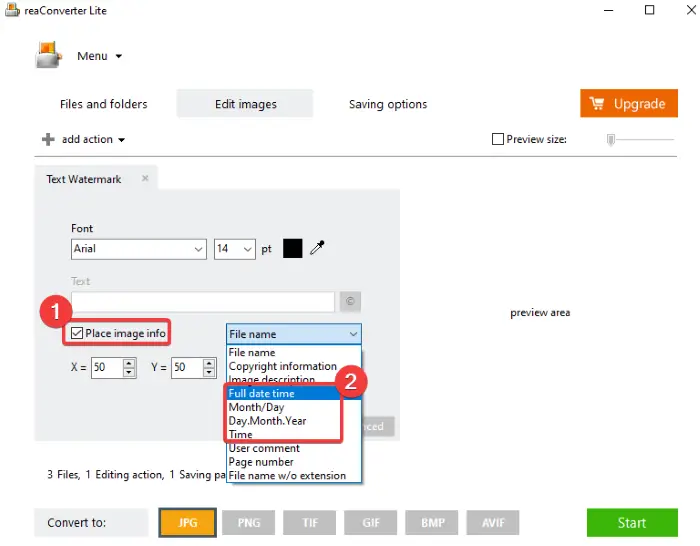Increase the X value with up arrow
Image resolution: width=700 pixels, height=546 pixels.
pyautogui.click(x=129, y=363)
